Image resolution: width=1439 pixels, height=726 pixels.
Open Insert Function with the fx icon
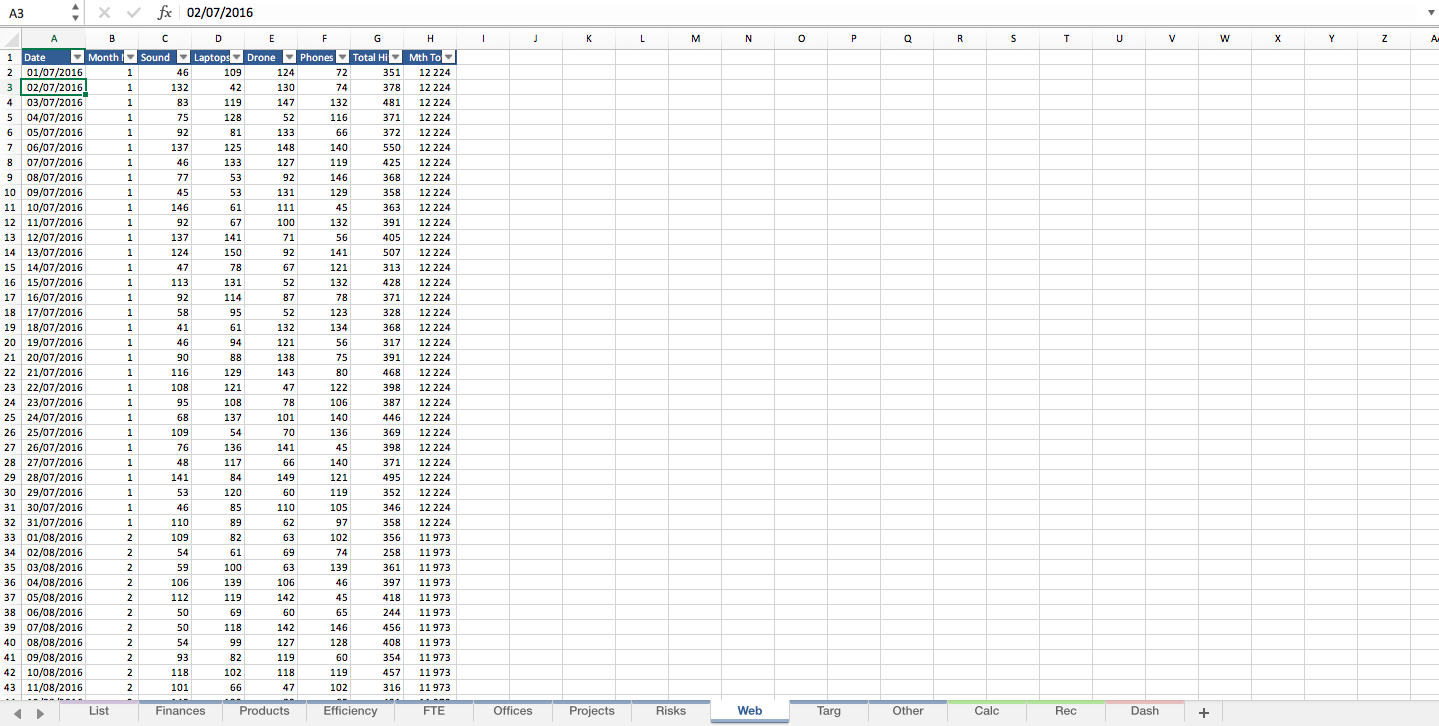click(x=163, y=13)
